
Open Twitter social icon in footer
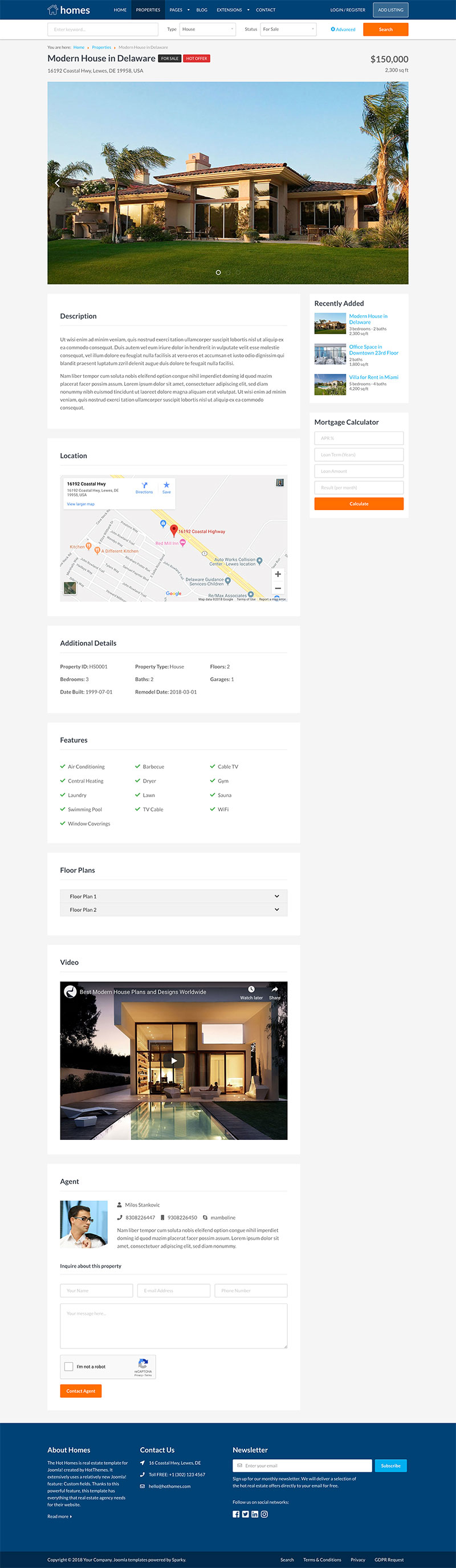(245, 1514)
